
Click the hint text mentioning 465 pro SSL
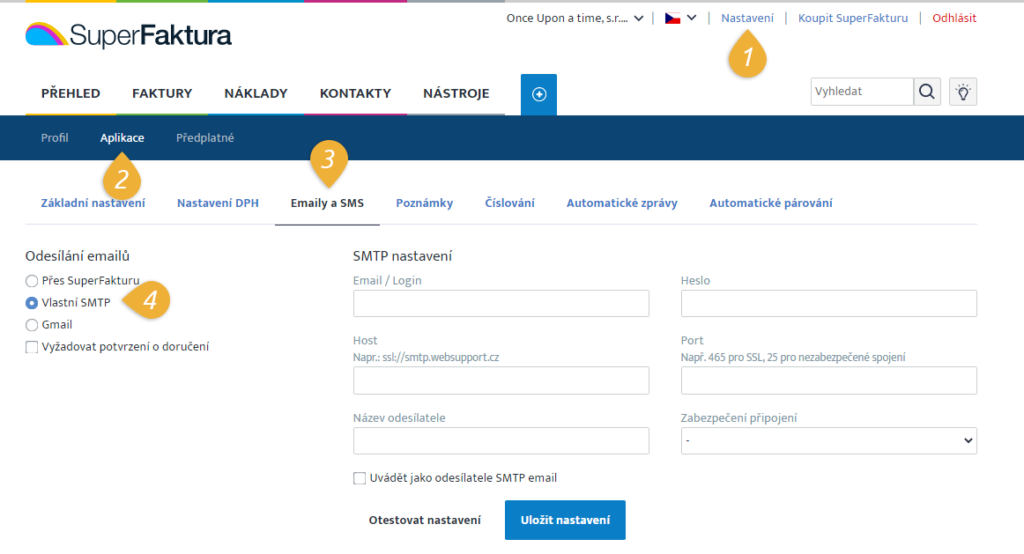tap(793, 357)
